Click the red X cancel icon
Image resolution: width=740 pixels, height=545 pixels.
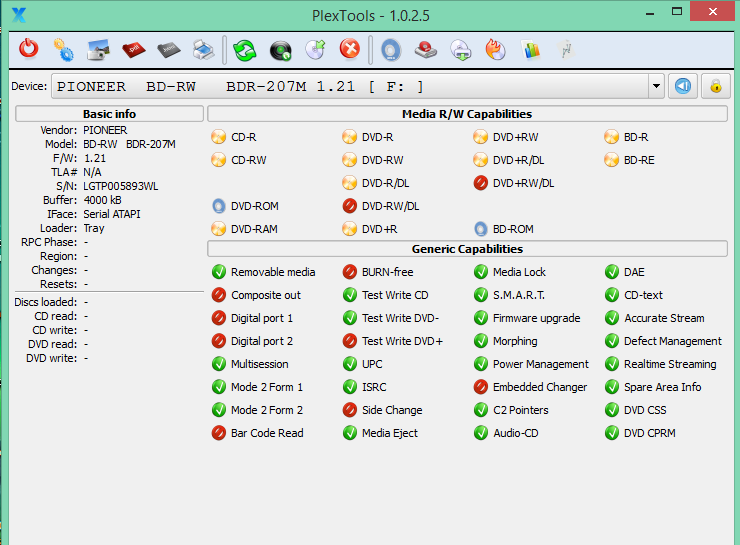(x=350, y=49)
